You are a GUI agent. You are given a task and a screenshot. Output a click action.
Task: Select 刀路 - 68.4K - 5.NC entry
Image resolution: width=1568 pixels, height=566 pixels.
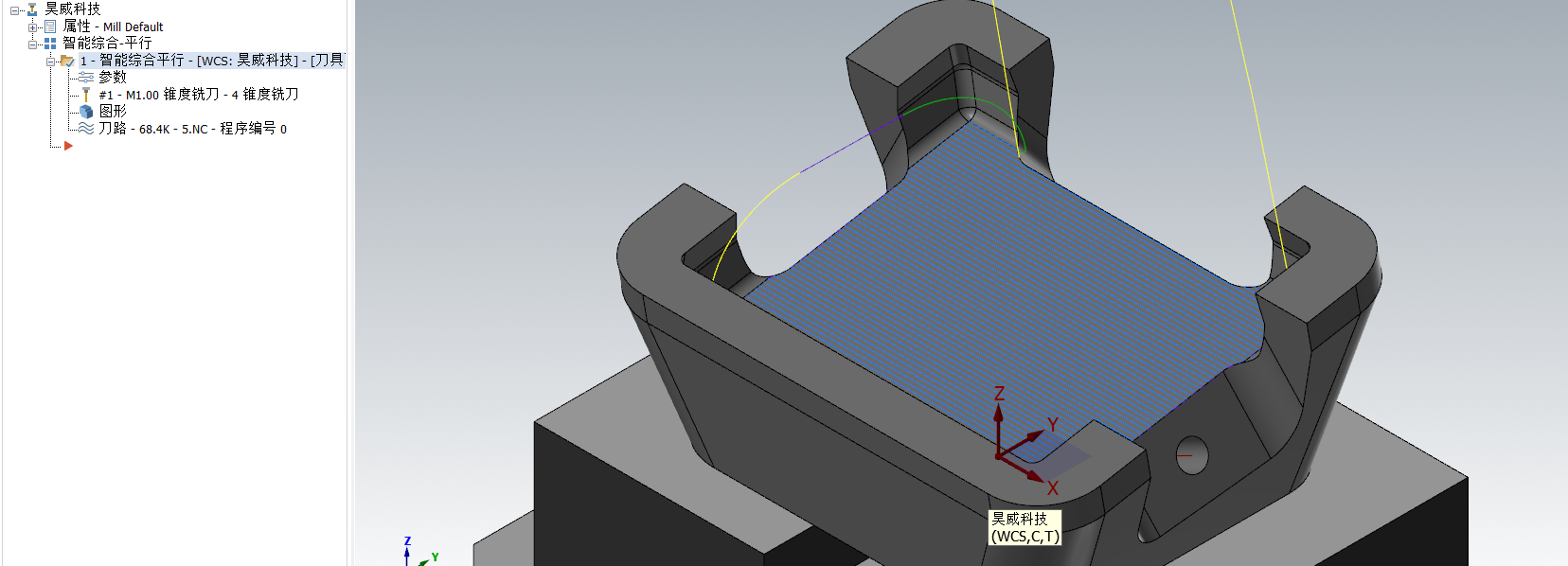point(192,129)
